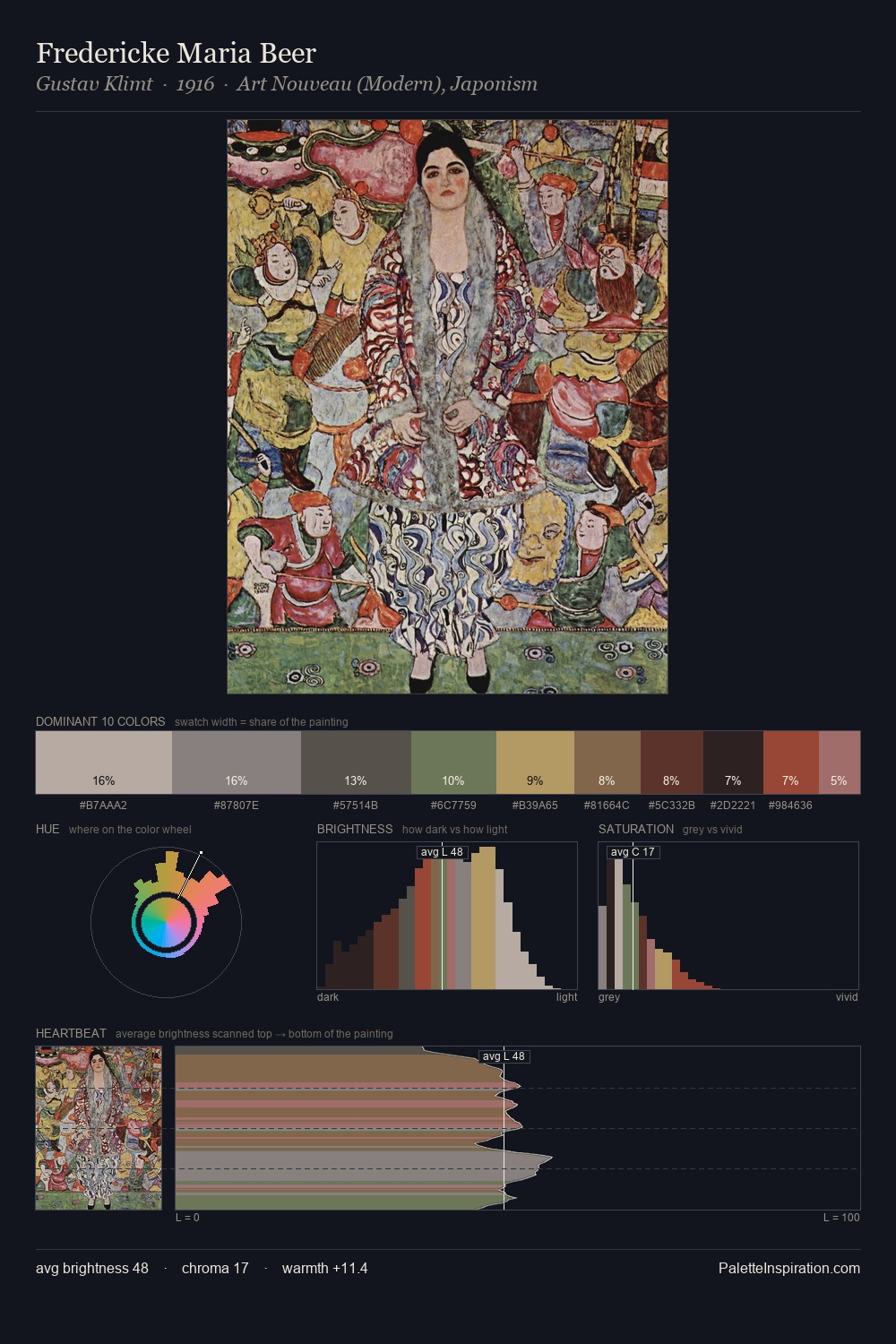
Task: Click the #984636 hex code label
Action: point(790,806)
